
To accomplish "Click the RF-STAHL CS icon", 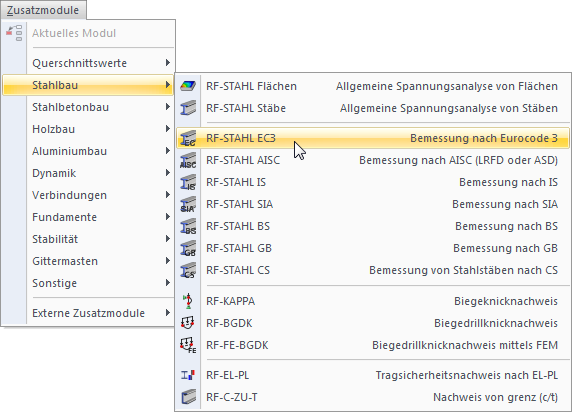I will 188,270.
